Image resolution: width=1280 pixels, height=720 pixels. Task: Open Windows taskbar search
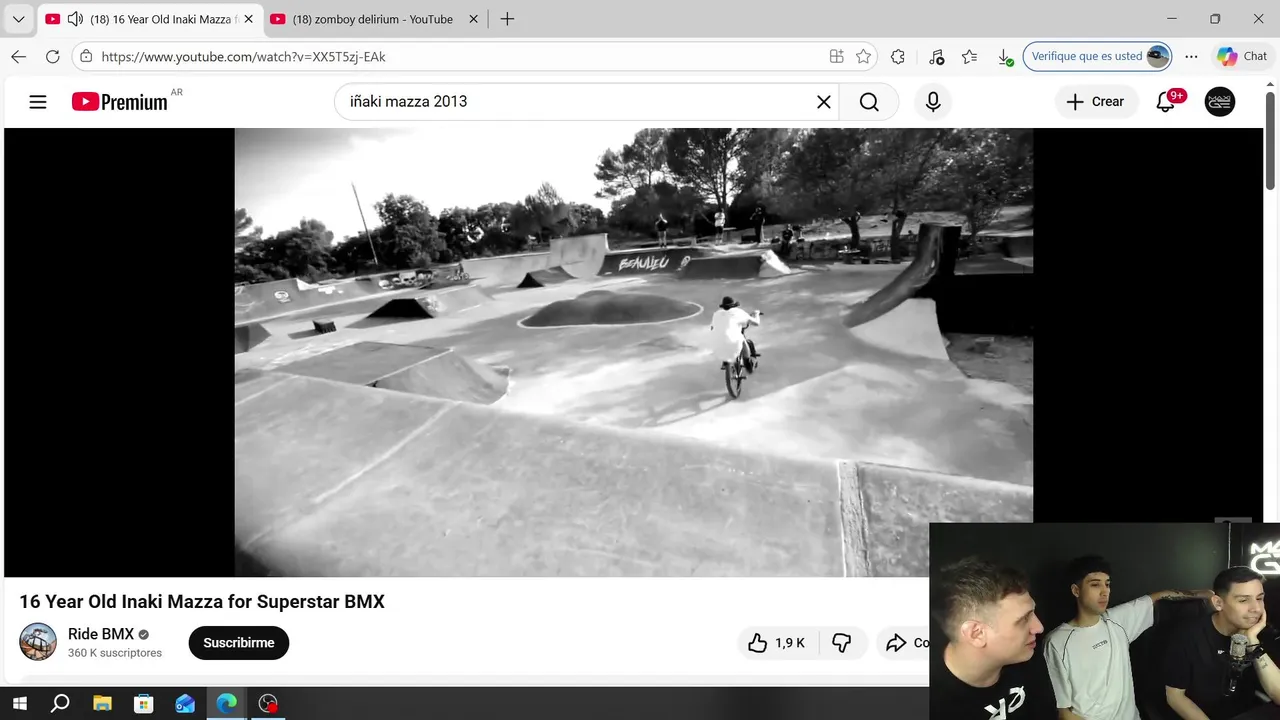pos(60,704)
